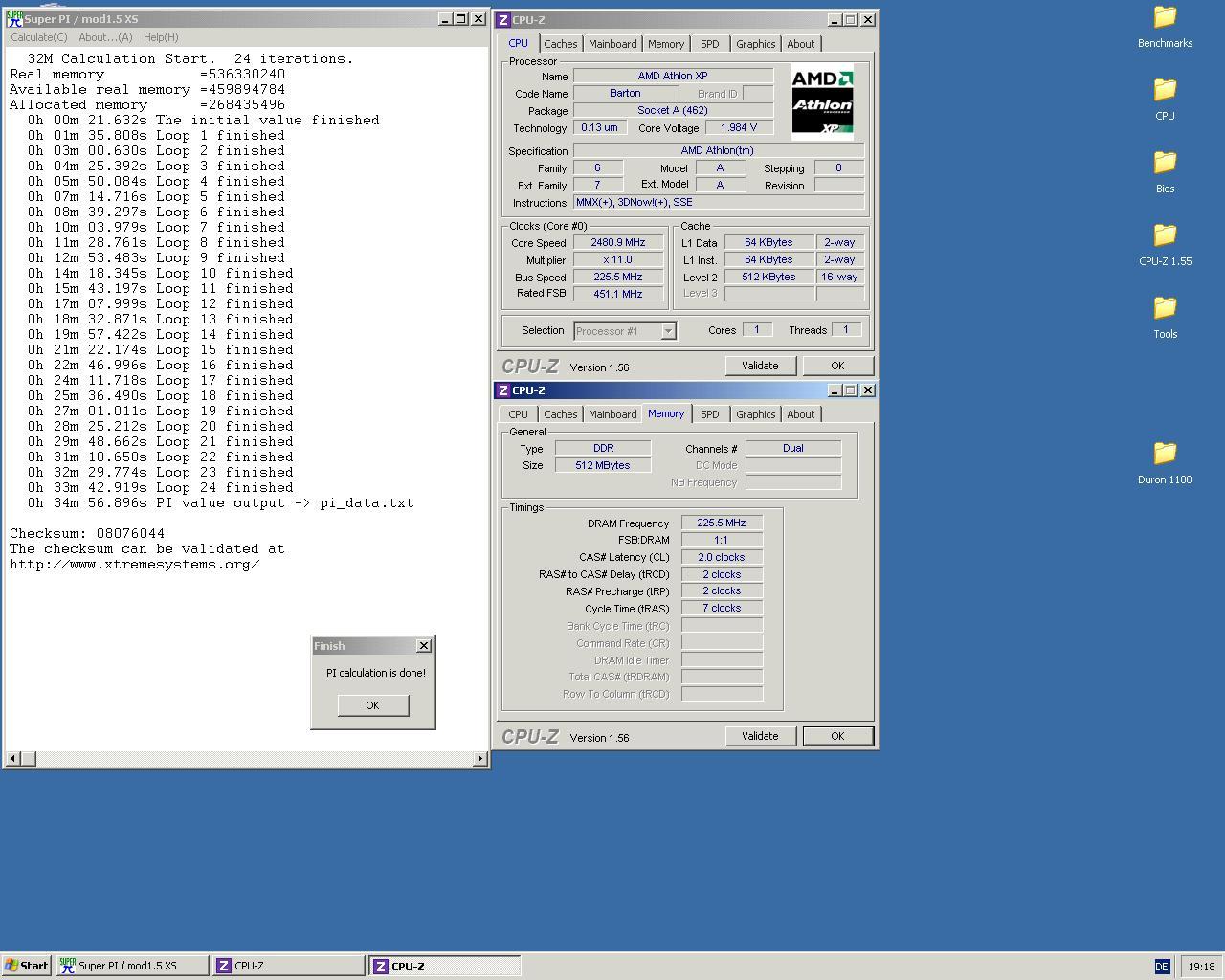Open the Bios desktop folder
The width and height of the screenshot is (1225, 980).
(1165, 171)
